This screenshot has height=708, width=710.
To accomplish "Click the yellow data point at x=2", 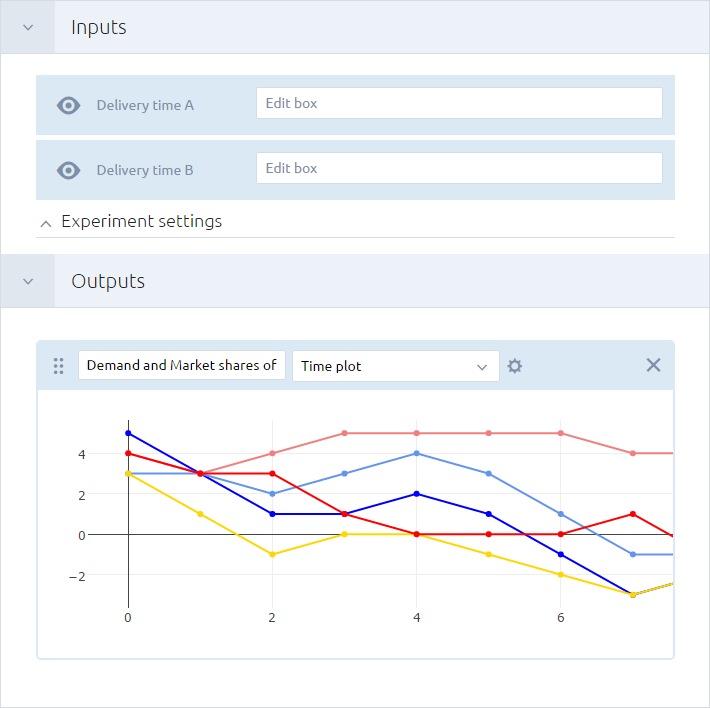I will coord(272,555).
